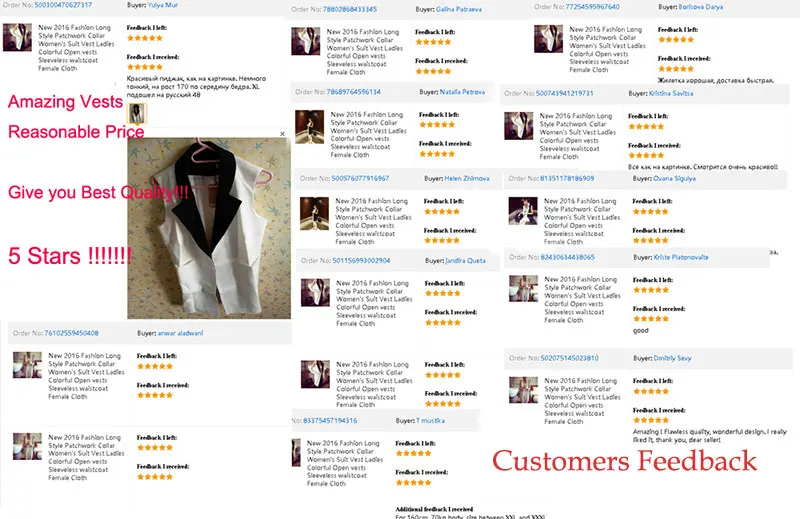This screenshot has width=800, height=519.
Task: Open buyer anwar aladwani profile
Action: (180, 333)
